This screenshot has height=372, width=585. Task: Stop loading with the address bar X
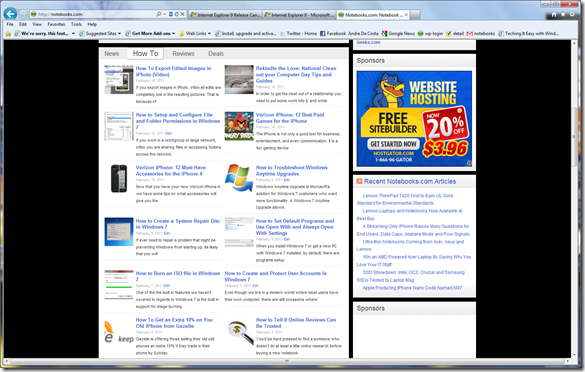(x=182, y=14)
